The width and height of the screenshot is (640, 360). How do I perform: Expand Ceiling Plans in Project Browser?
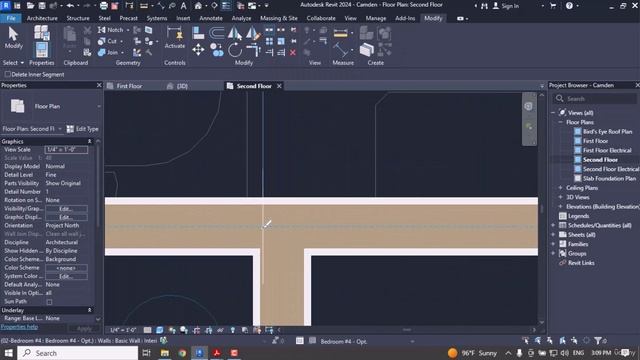560,188
